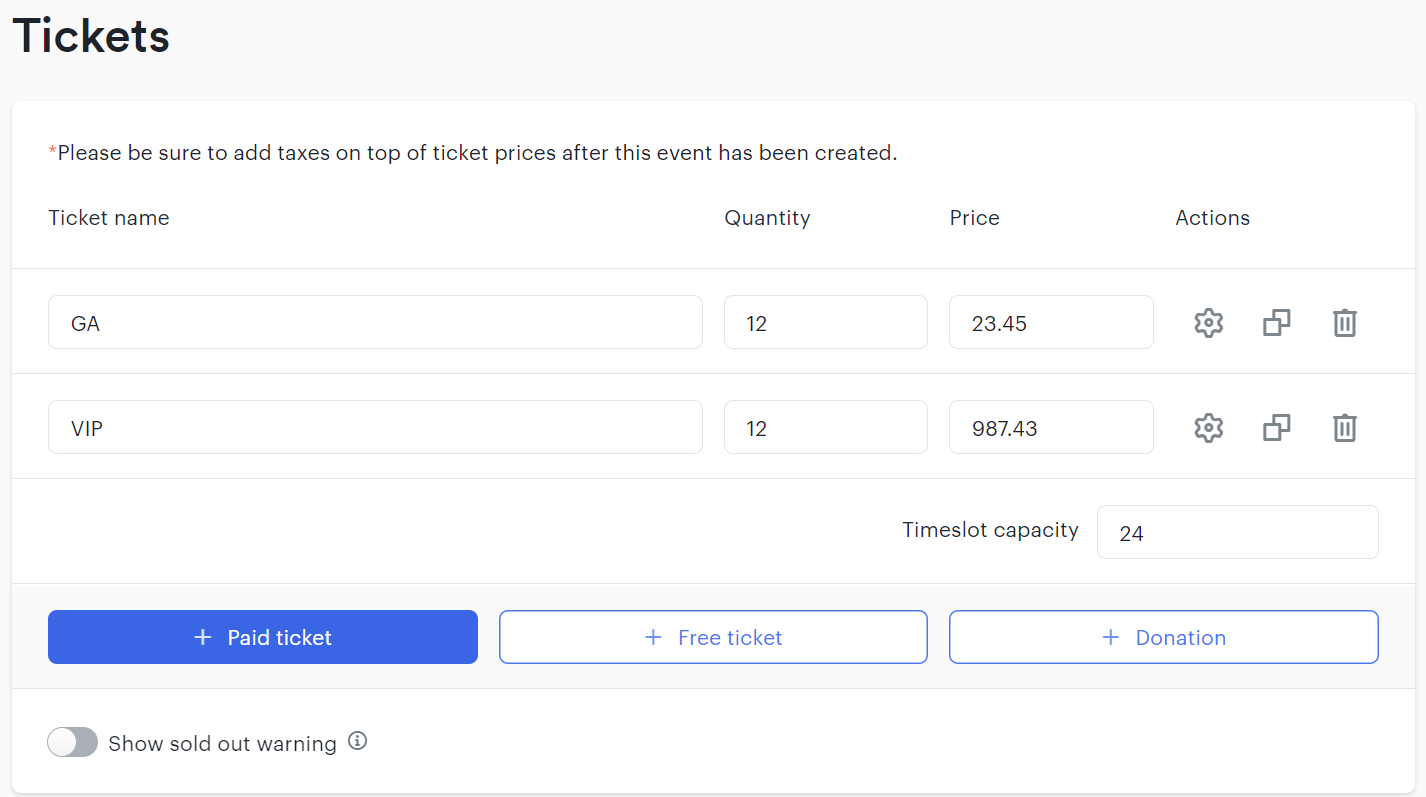Enable the Show sold out warning toggle
Viewport: 1426px width, 797px height.
coord(73,742)
